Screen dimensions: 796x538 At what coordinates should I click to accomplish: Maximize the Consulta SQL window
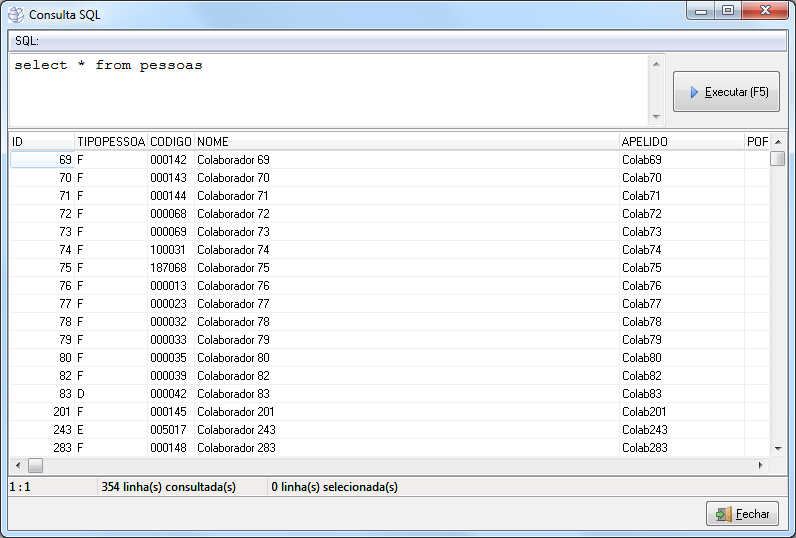click(x=727, y=11)
